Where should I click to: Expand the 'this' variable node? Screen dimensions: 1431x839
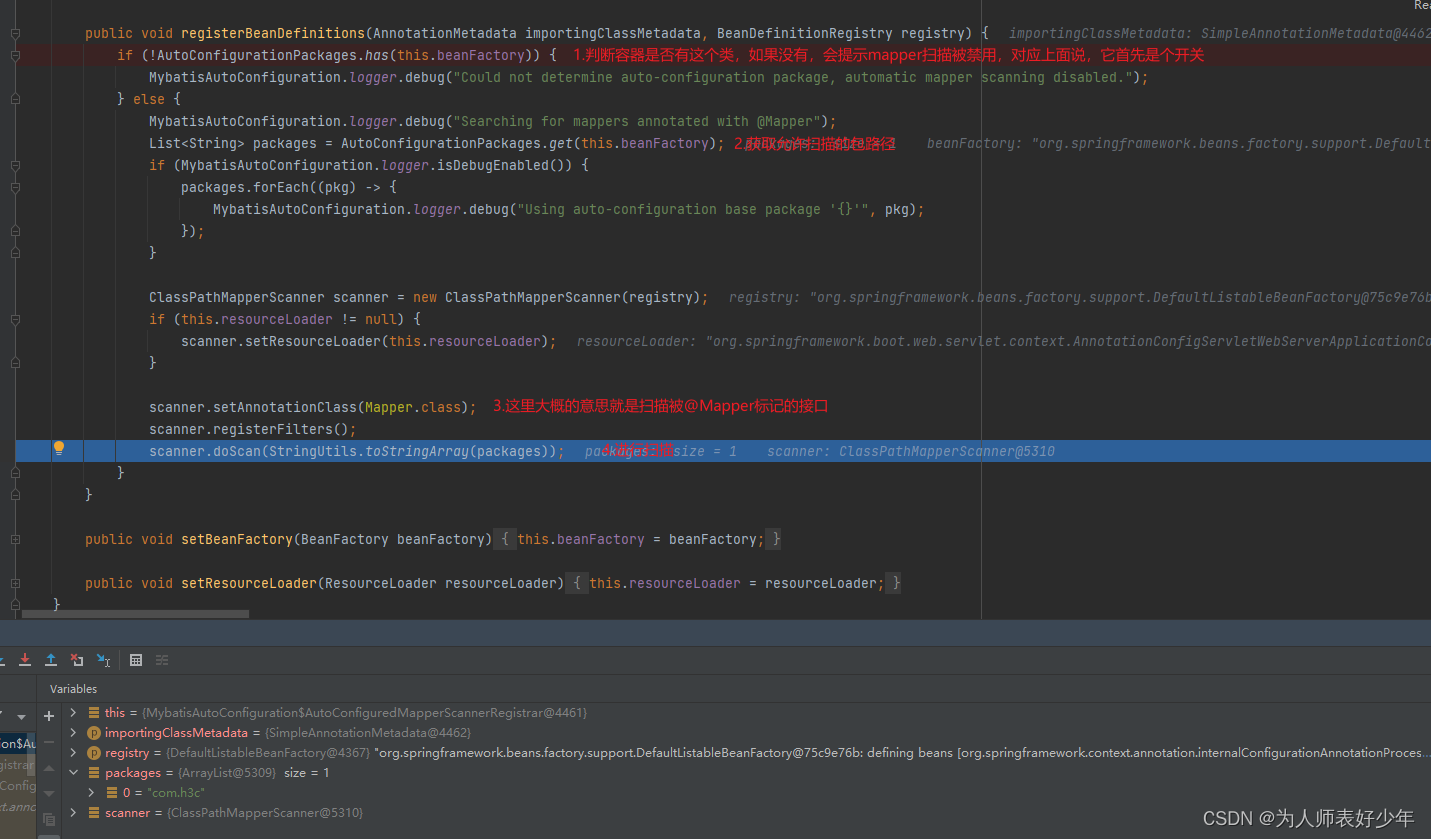73,713
